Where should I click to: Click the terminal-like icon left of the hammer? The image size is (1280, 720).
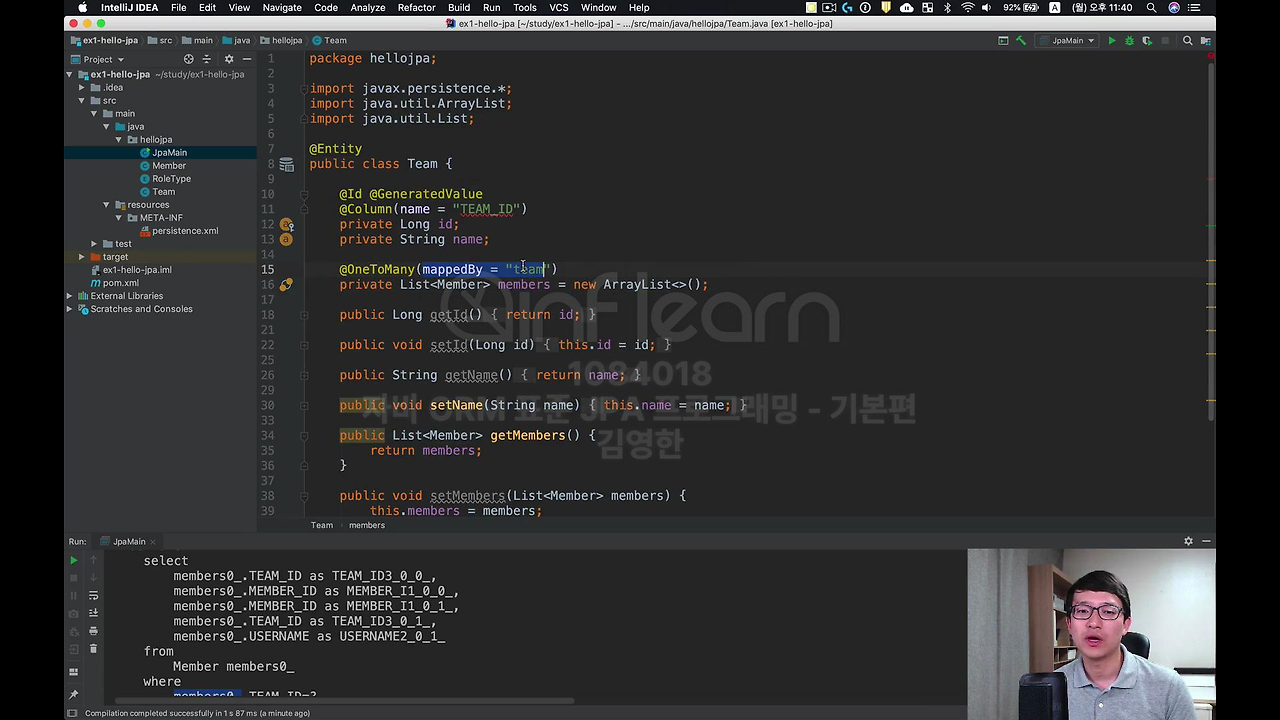pos(1003,41)
